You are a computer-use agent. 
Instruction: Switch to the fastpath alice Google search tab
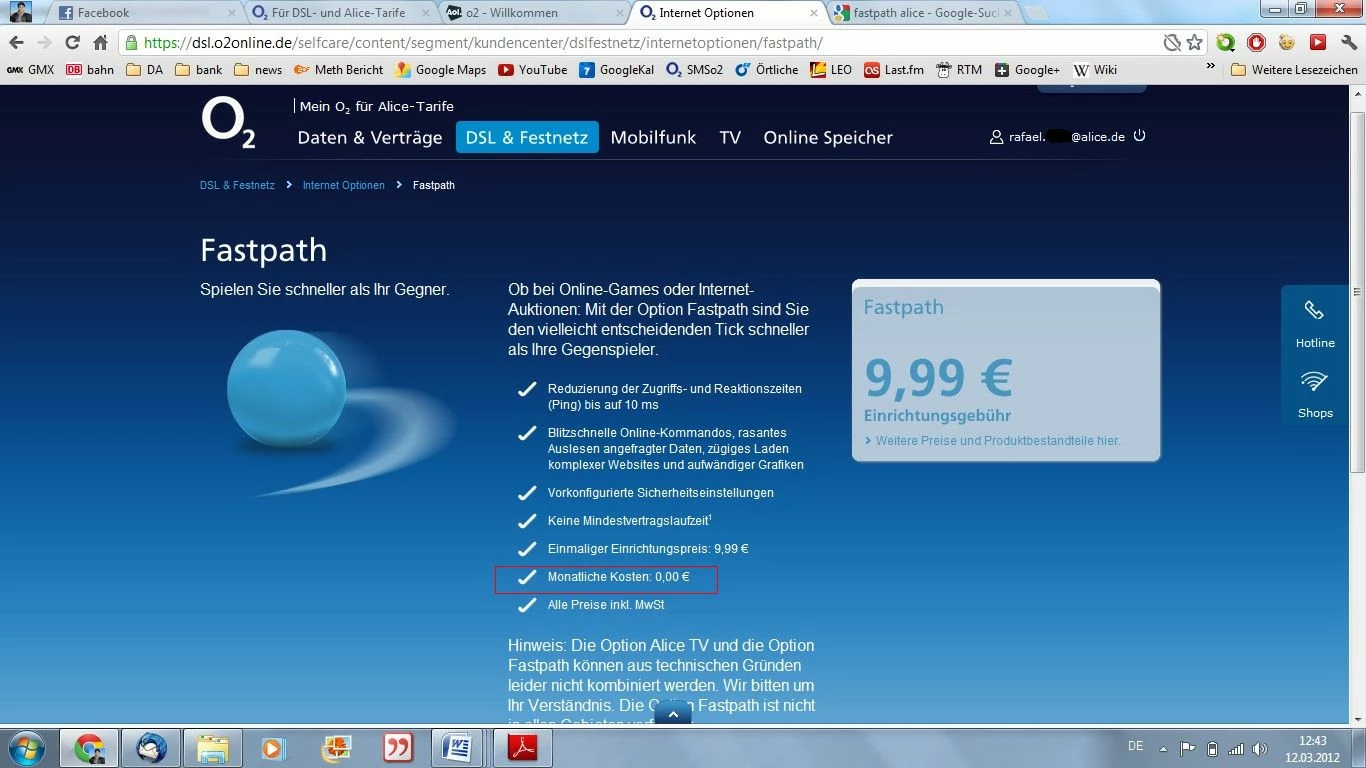point(917,13)
